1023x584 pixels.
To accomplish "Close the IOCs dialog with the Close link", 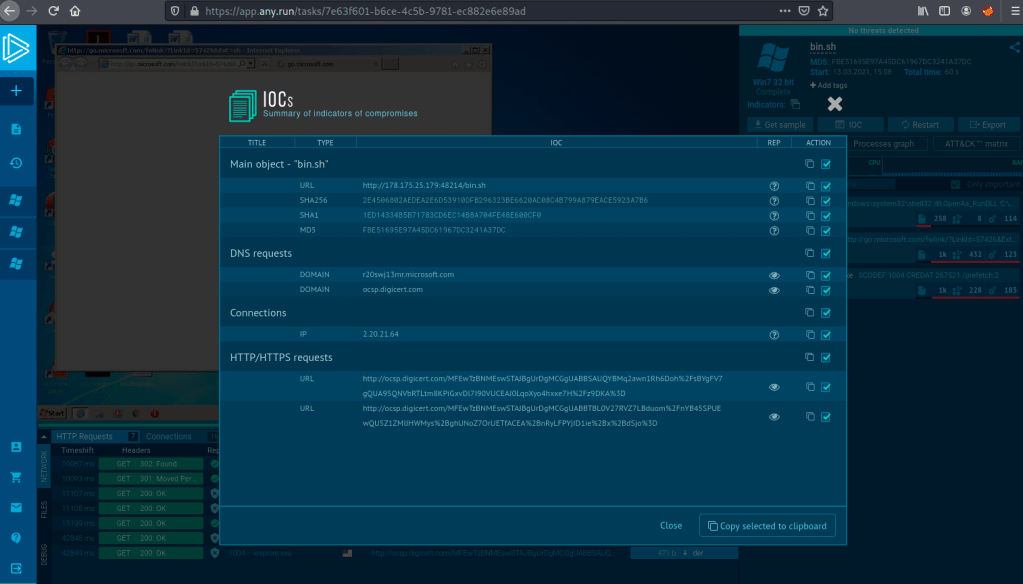I will pyautogui.click(x=671, y=526).
